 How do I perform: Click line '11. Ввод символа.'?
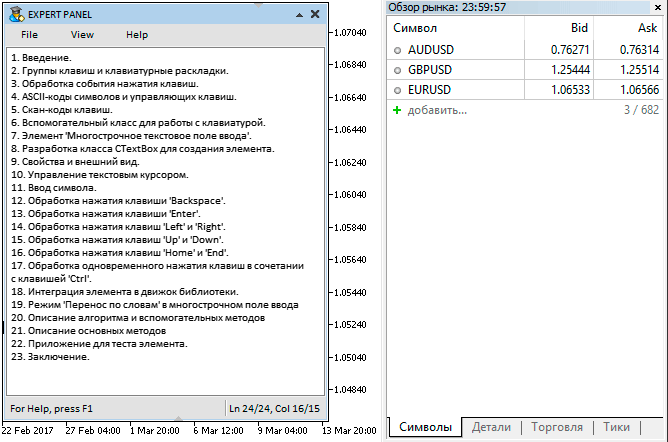coord(54,188)
